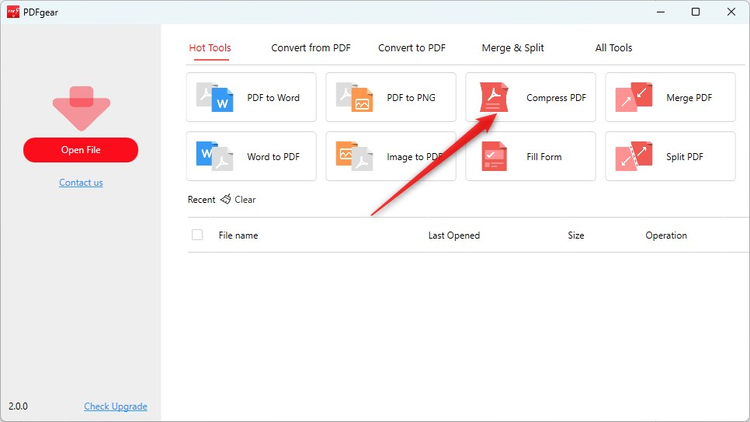Switch to the Hot Tools tab
The height and width of the screenshot is (422, 750).
[x=210, y=48]
